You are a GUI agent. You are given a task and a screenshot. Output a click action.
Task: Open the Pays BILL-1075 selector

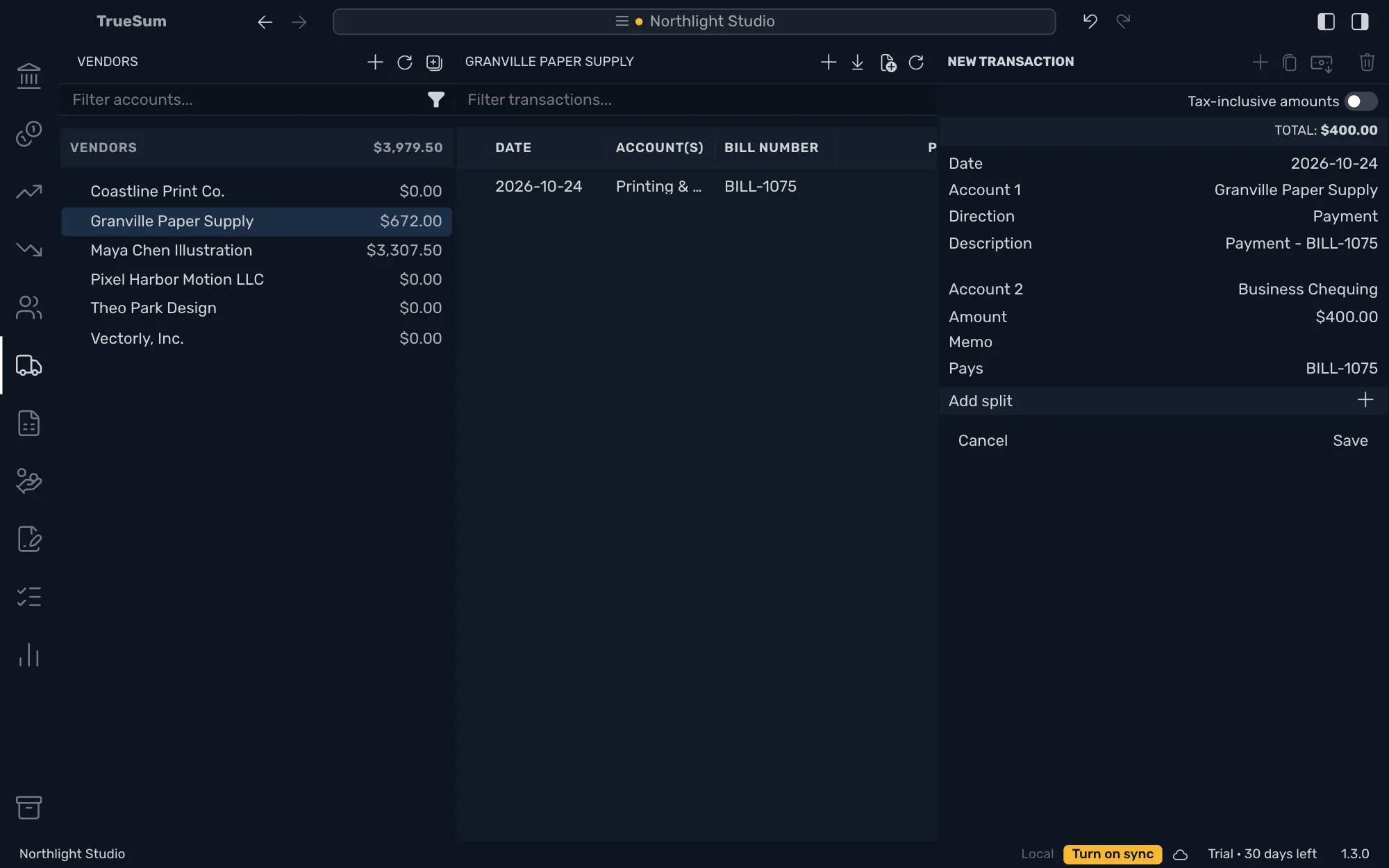1163,369
